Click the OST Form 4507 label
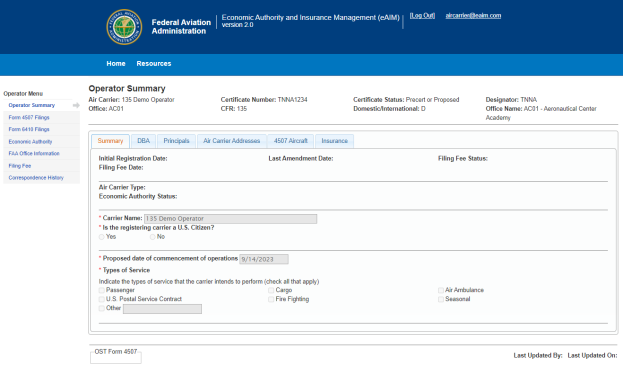The width and height of the screenshot is (623, 366). coord(116,351)
